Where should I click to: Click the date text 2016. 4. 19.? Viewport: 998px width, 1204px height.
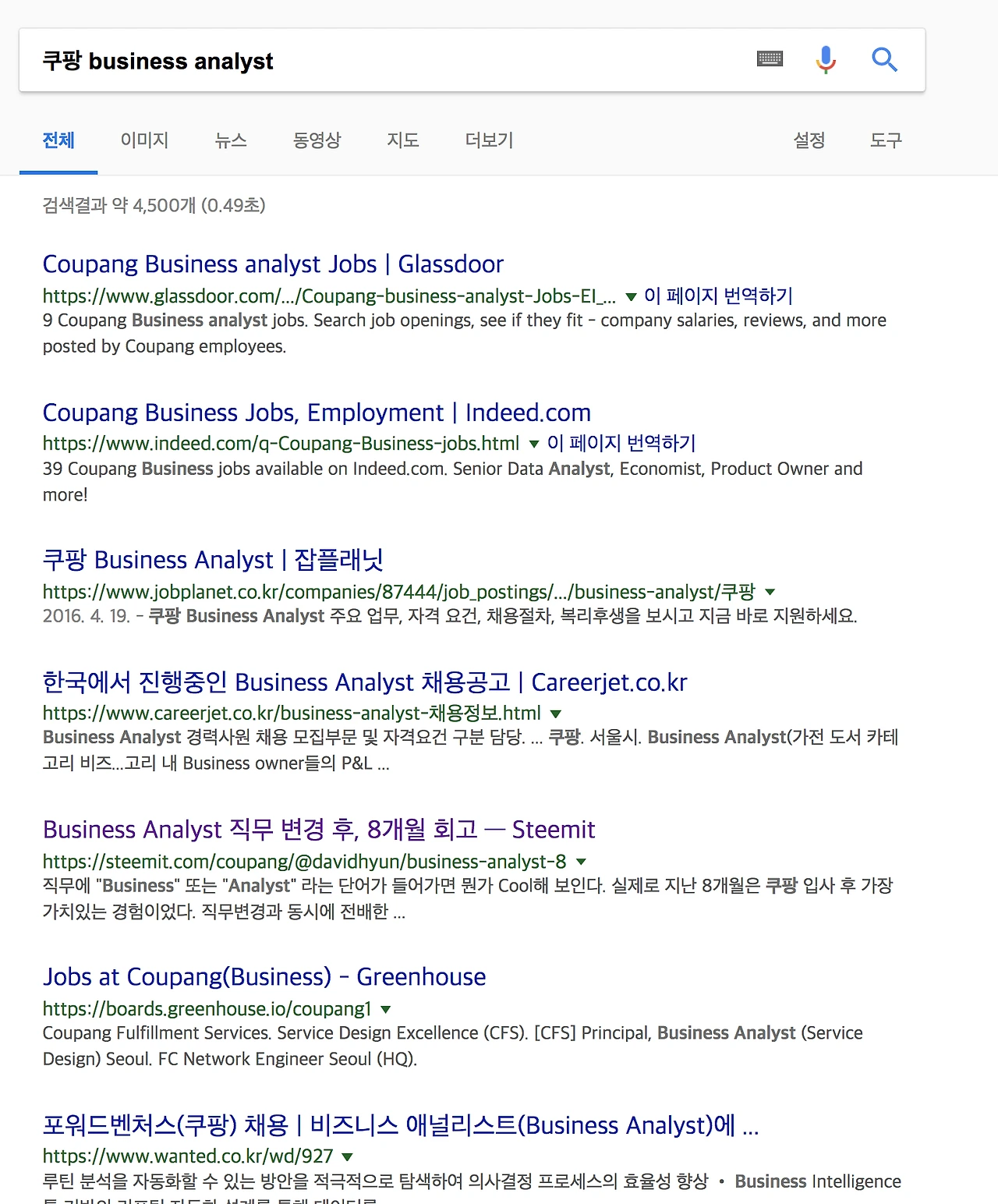click(x=87, y=616)
